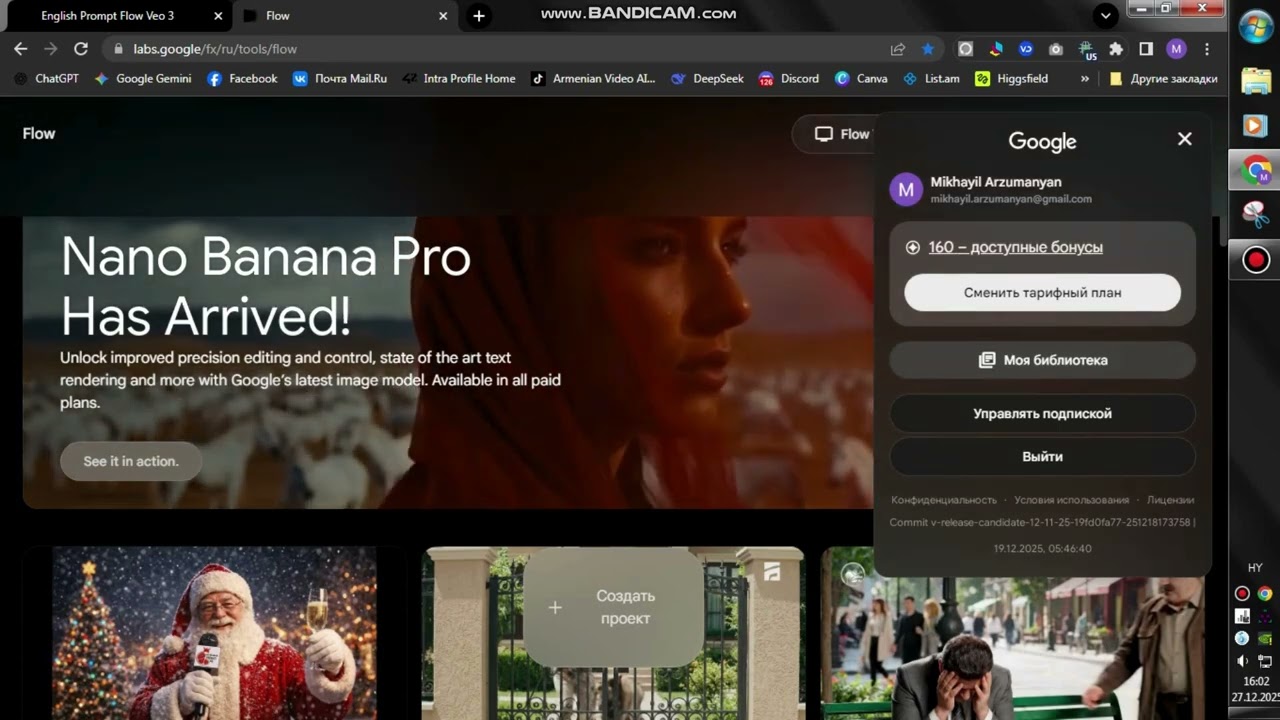
Task: Open the Armenian Video AI bookmark
Action: pos(593,78)
